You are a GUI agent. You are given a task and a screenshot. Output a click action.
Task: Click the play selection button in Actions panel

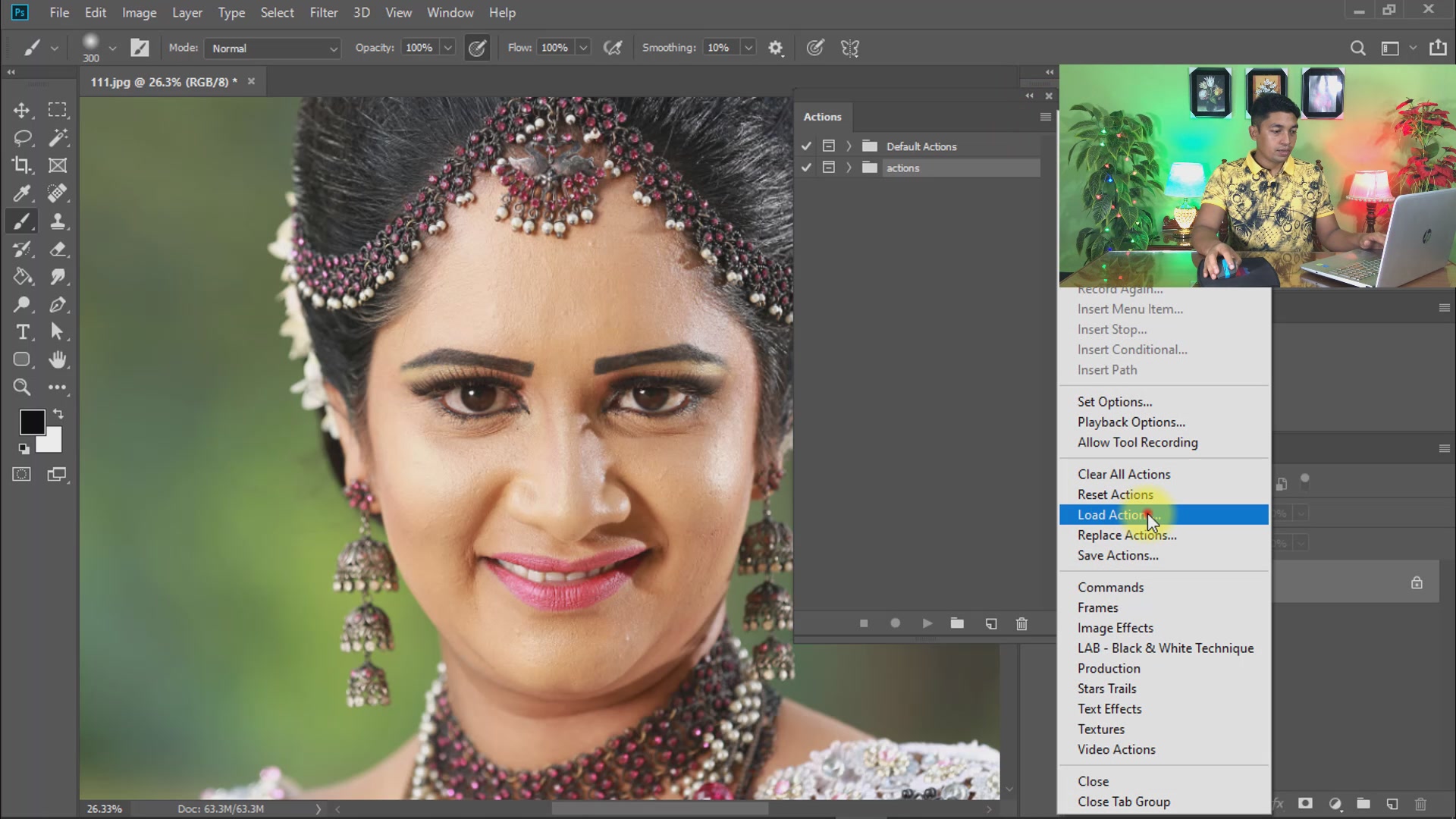pyautogui.click(x=927, y=623)
